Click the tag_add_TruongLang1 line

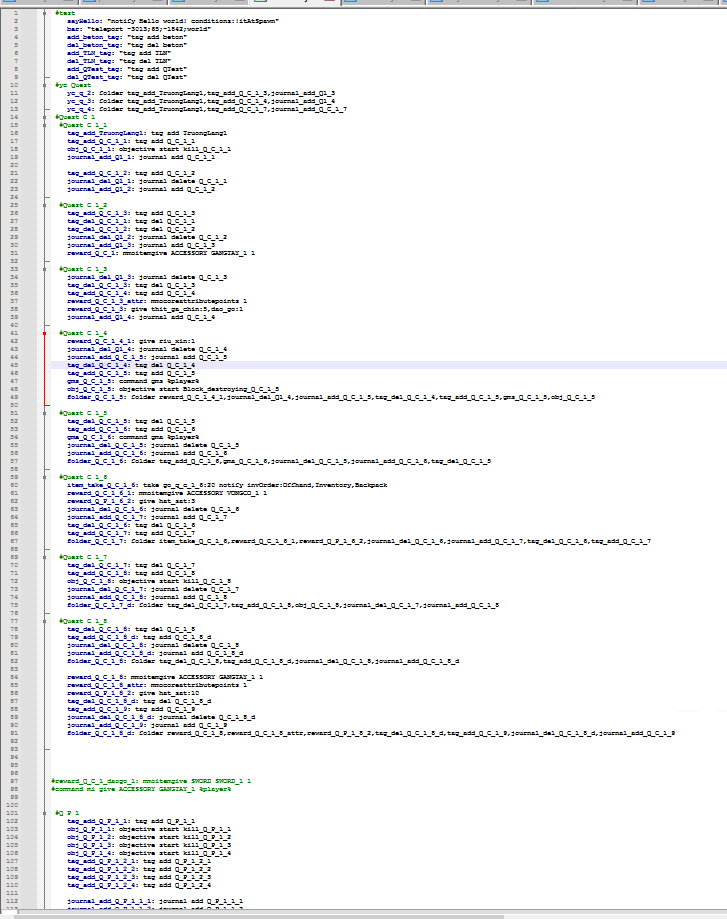[x=147, y=133]
